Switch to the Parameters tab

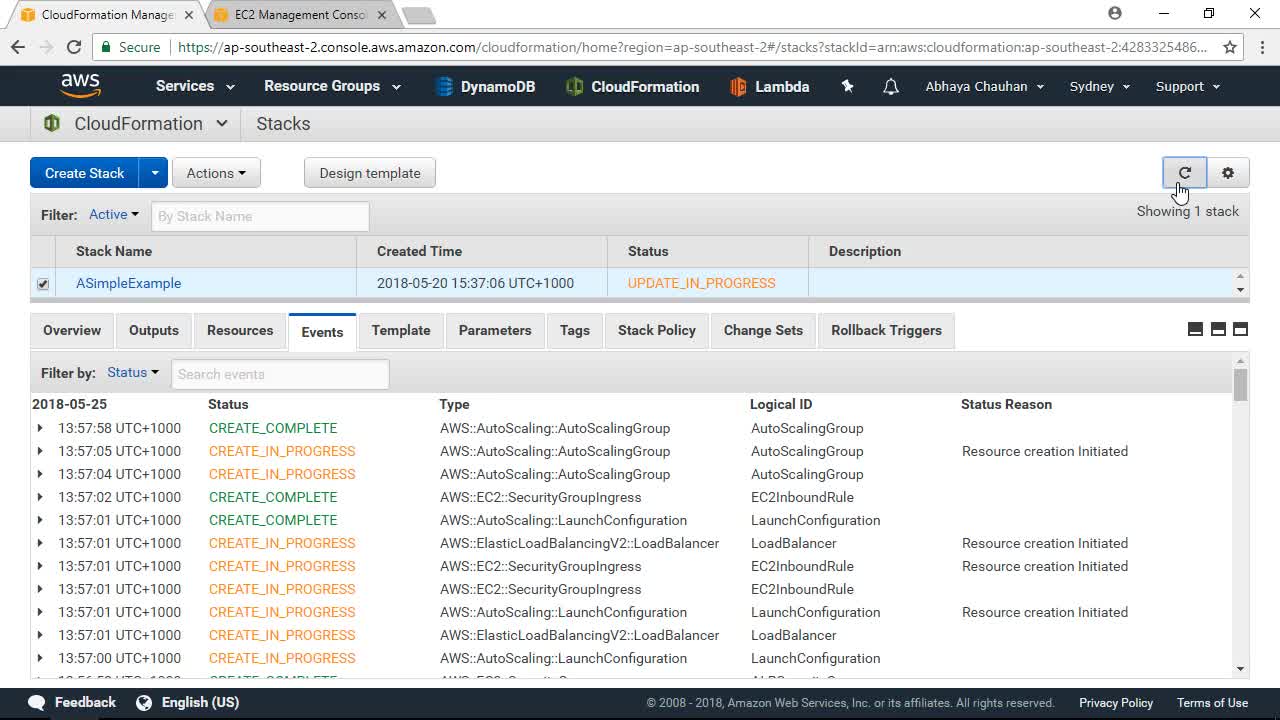click(495, 330)
